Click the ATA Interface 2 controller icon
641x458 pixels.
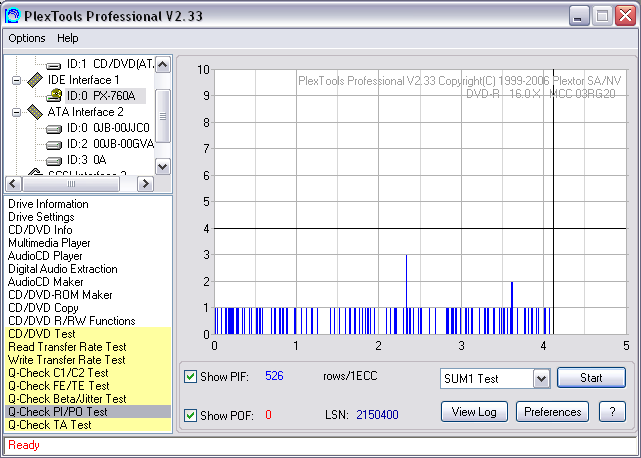(35, 112)
